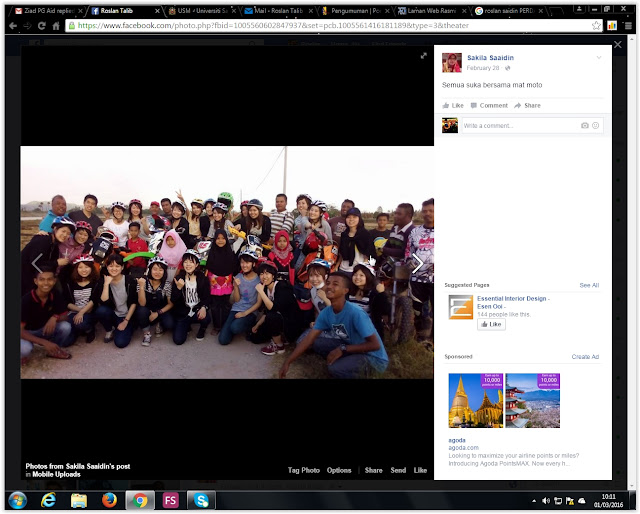
Task: Reload the current page
Action: (x=42, y=26)
